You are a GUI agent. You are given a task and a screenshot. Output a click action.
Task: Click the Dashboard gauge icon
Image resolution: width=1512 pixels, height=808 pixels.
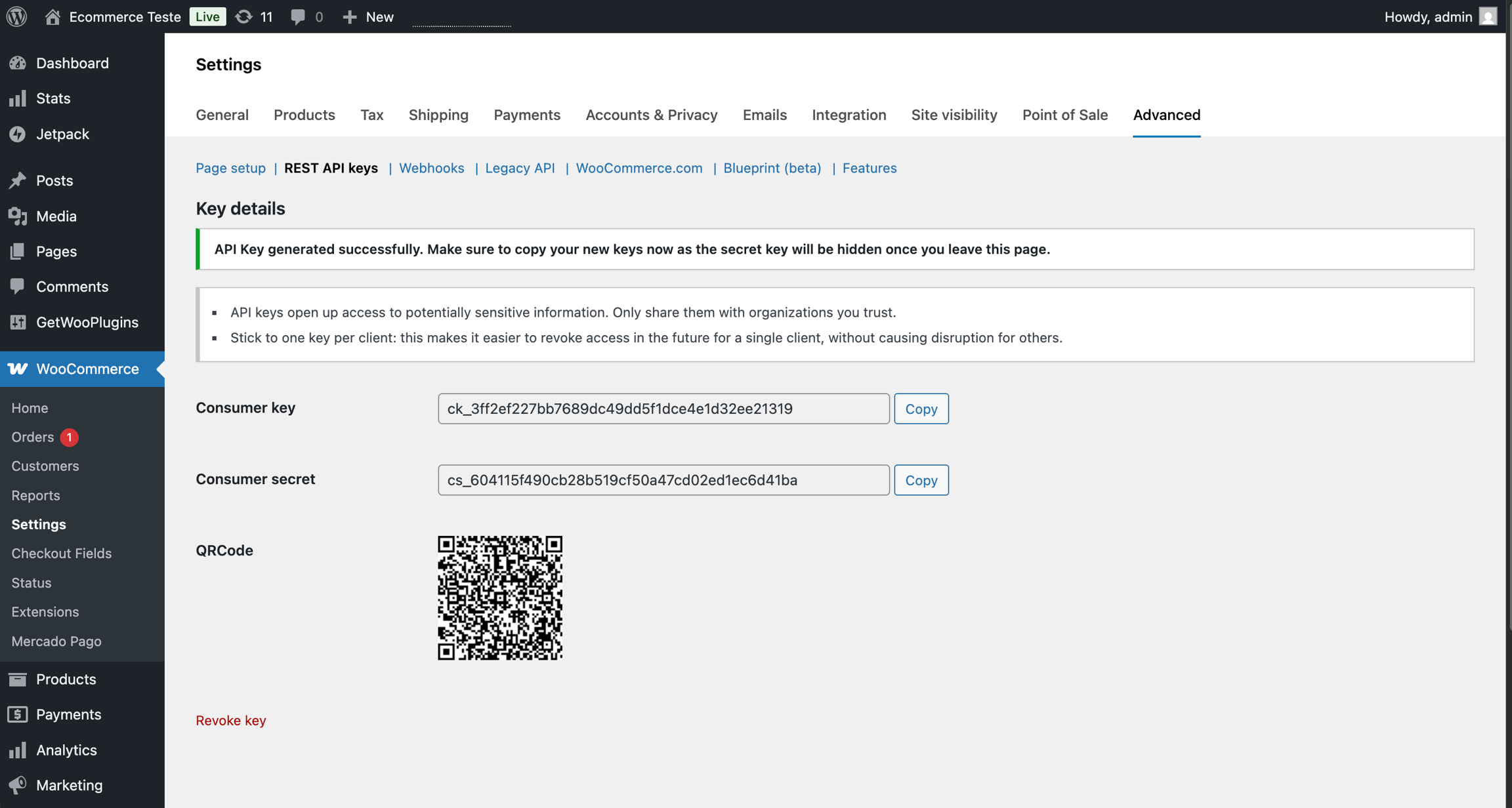(x=18, y=63)
